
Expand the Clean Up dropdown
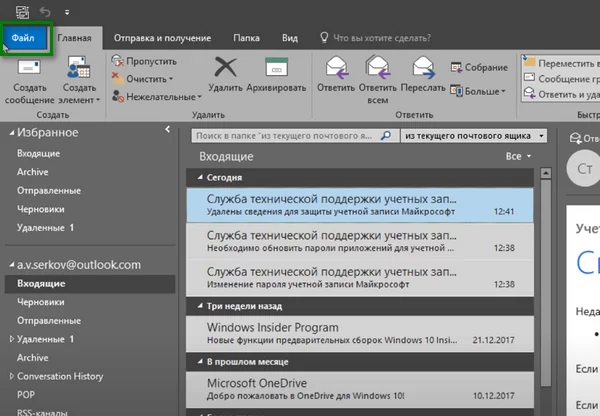[x=149, y=78]
